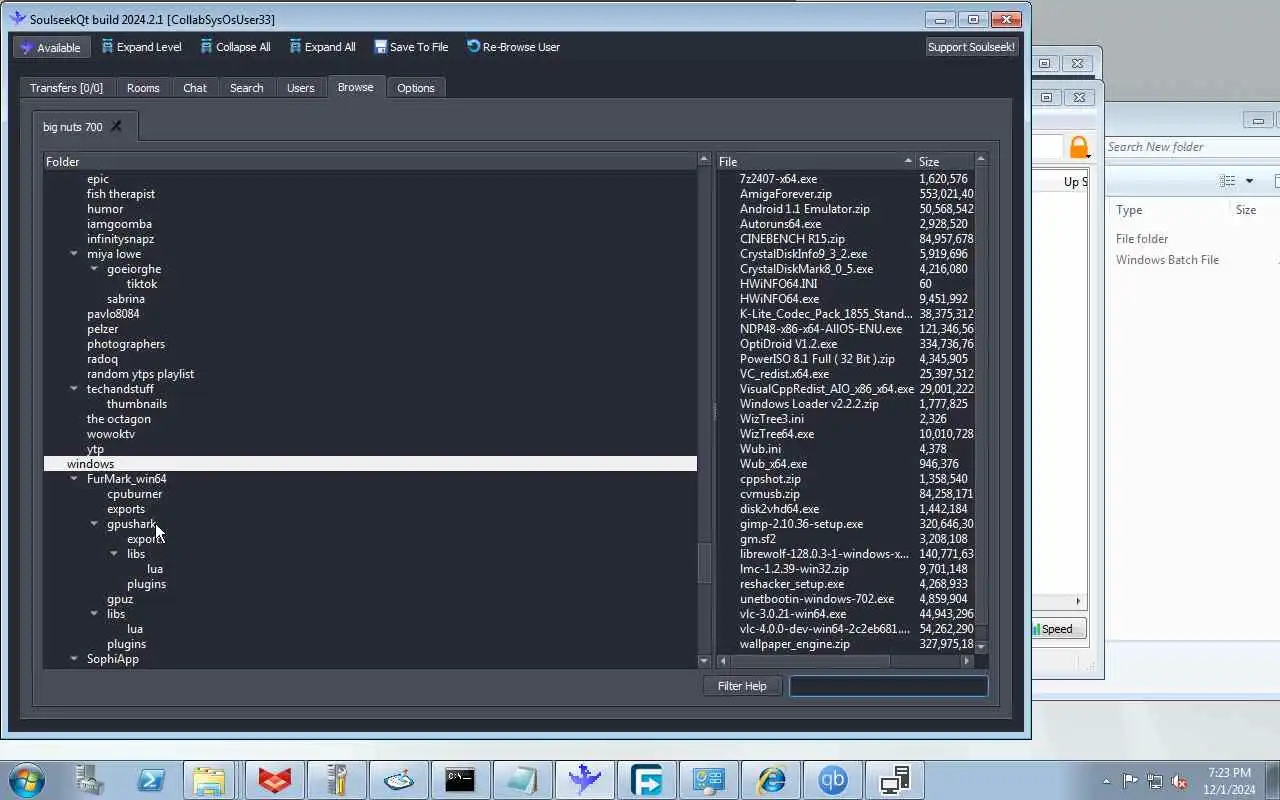The image size is (1280, 800).
Task: Switch to the Chat tab
Action: [x=195, y=88]
